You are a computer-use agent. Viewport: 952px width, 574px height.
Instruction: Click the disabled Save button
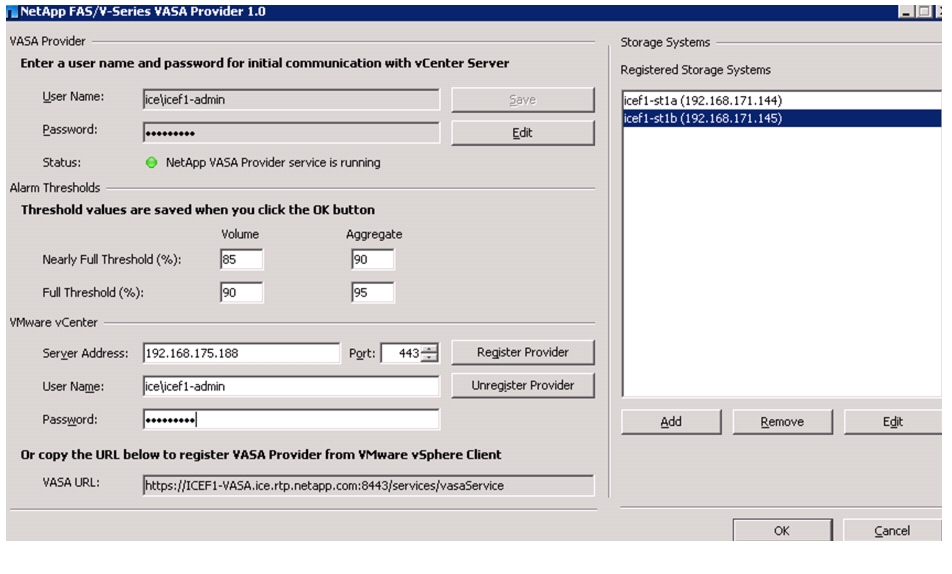click(x=522, y=100)
